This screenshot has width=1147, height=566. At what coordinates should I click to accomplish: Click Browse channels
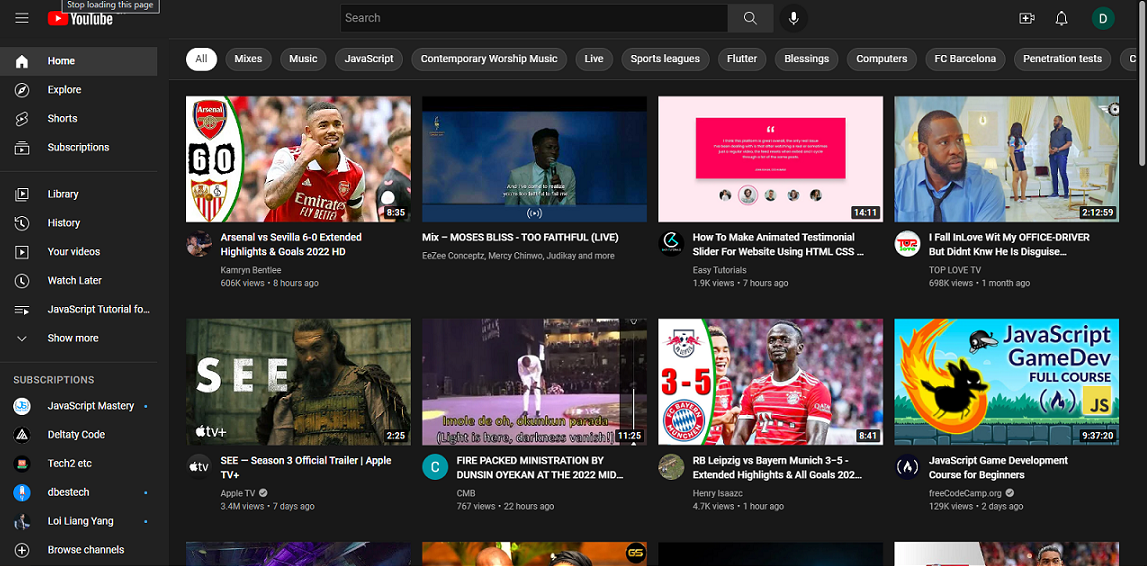(x=86, y=550)
